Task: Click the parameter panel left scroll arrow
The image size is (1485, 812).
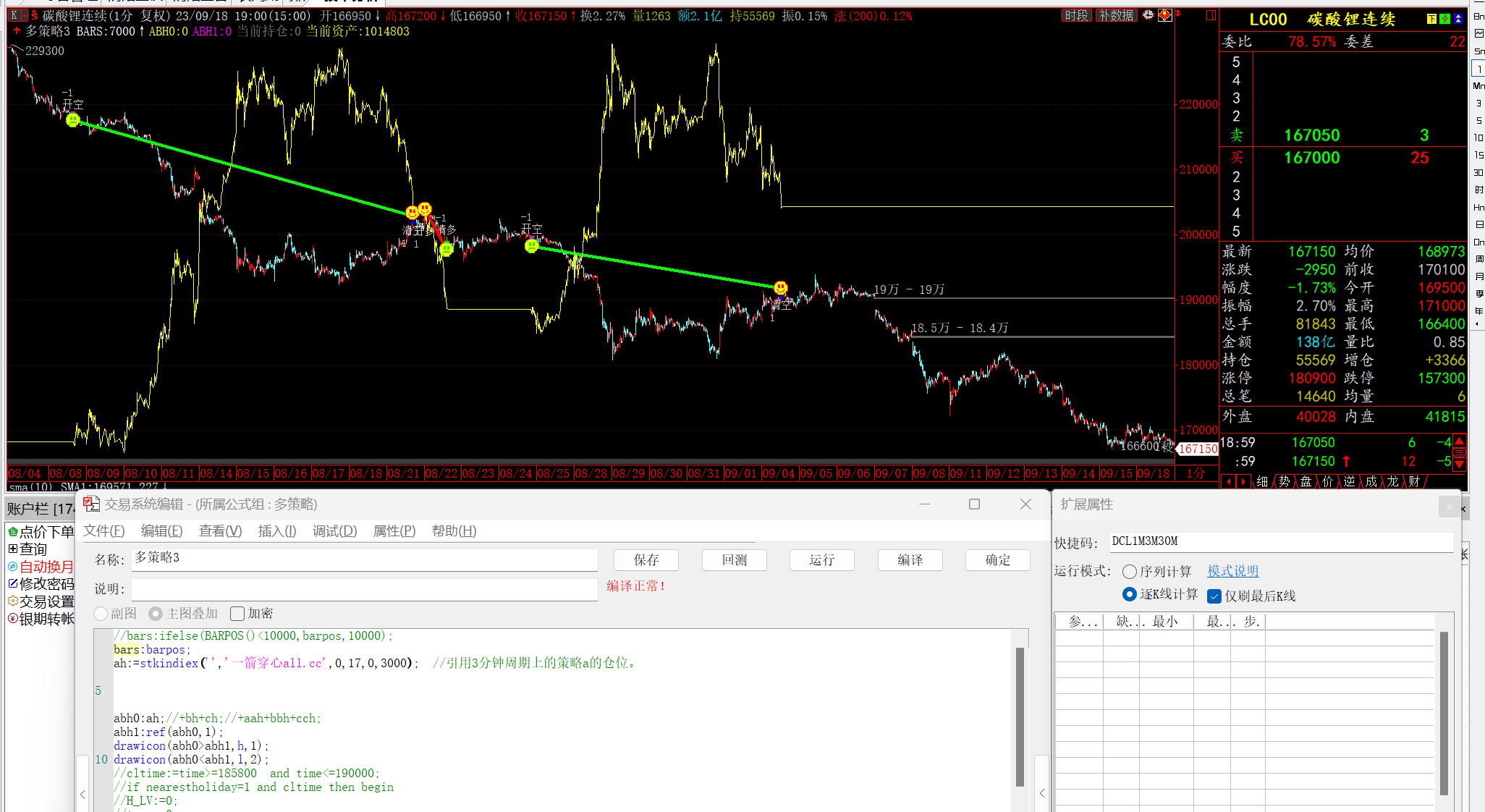Action: [1042, 793]
